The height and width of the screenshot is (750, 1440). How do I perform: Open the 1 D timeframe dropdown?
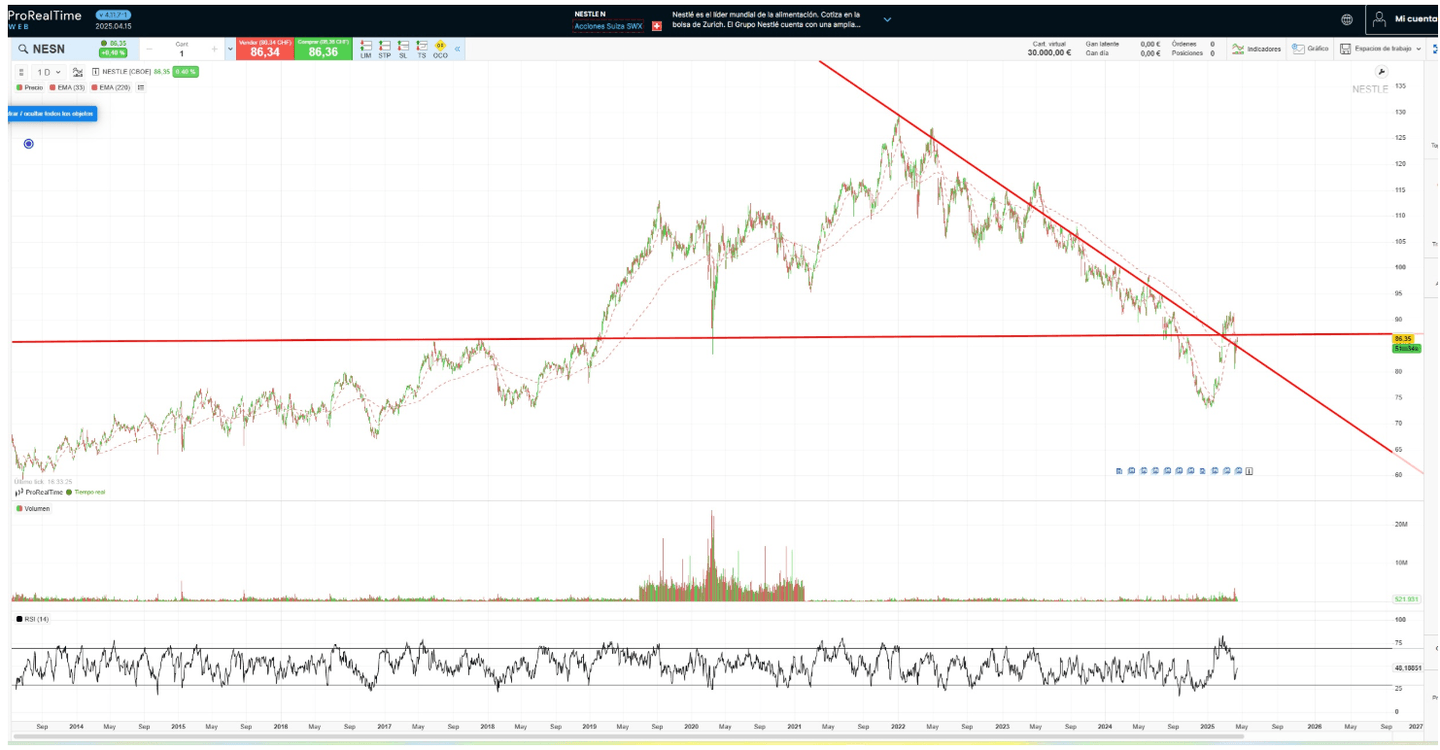point(48,72)
